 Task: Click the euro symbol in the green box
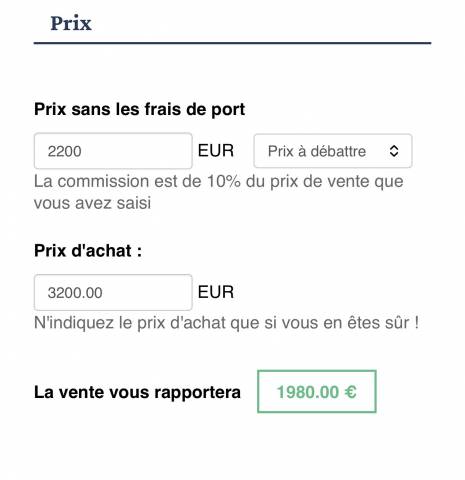[350, 392]
